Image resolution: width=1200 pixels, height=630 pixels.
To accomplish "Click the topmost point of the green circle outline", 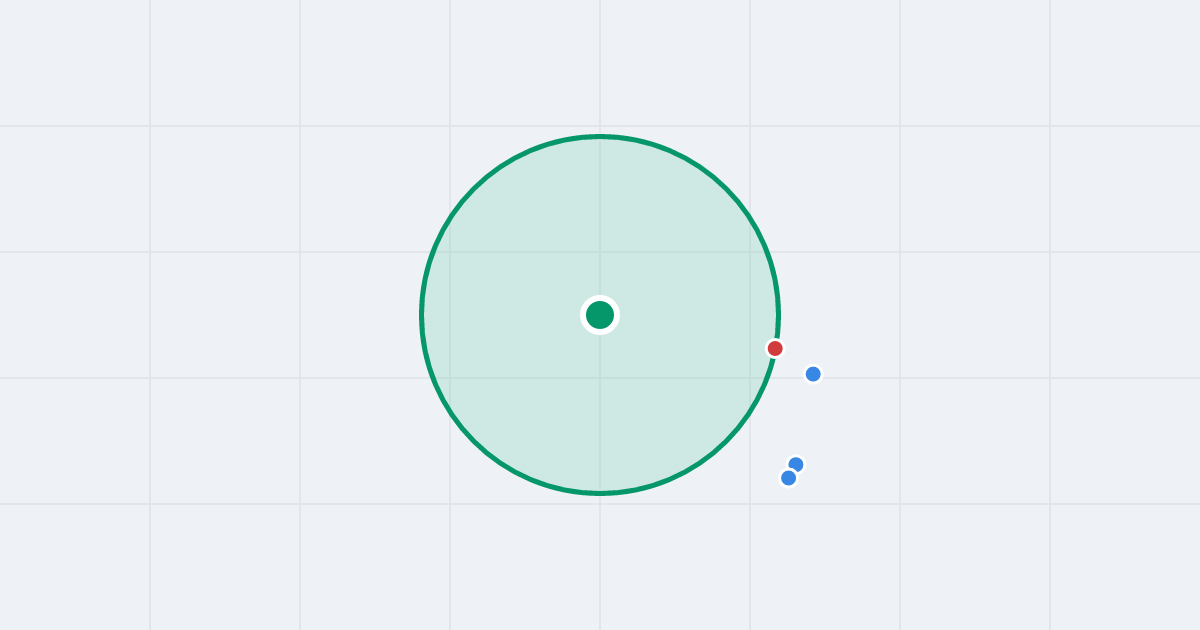I will [x=600, y=136].
